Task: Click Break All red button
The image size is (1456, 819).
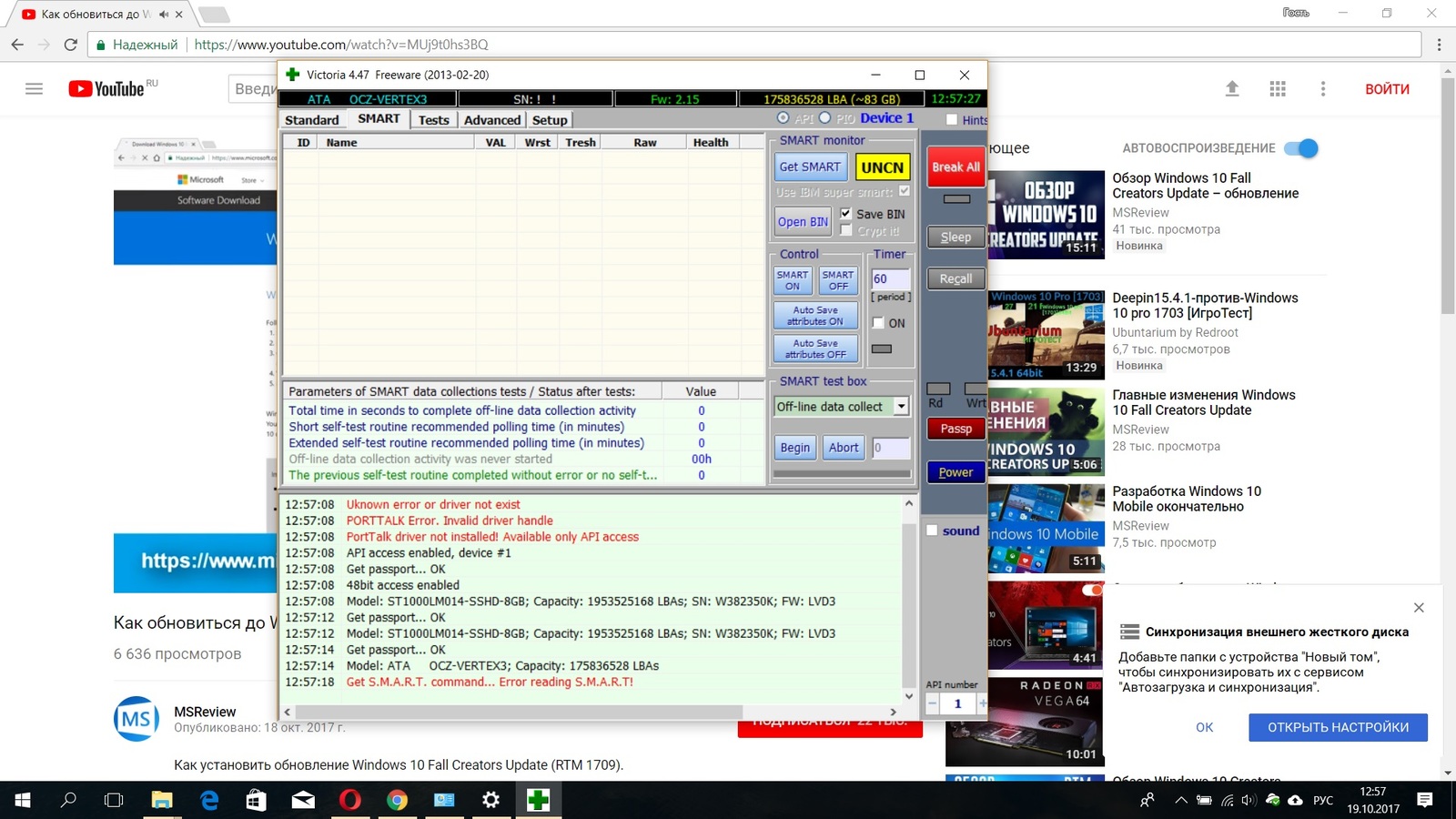Action: (955, 167)
